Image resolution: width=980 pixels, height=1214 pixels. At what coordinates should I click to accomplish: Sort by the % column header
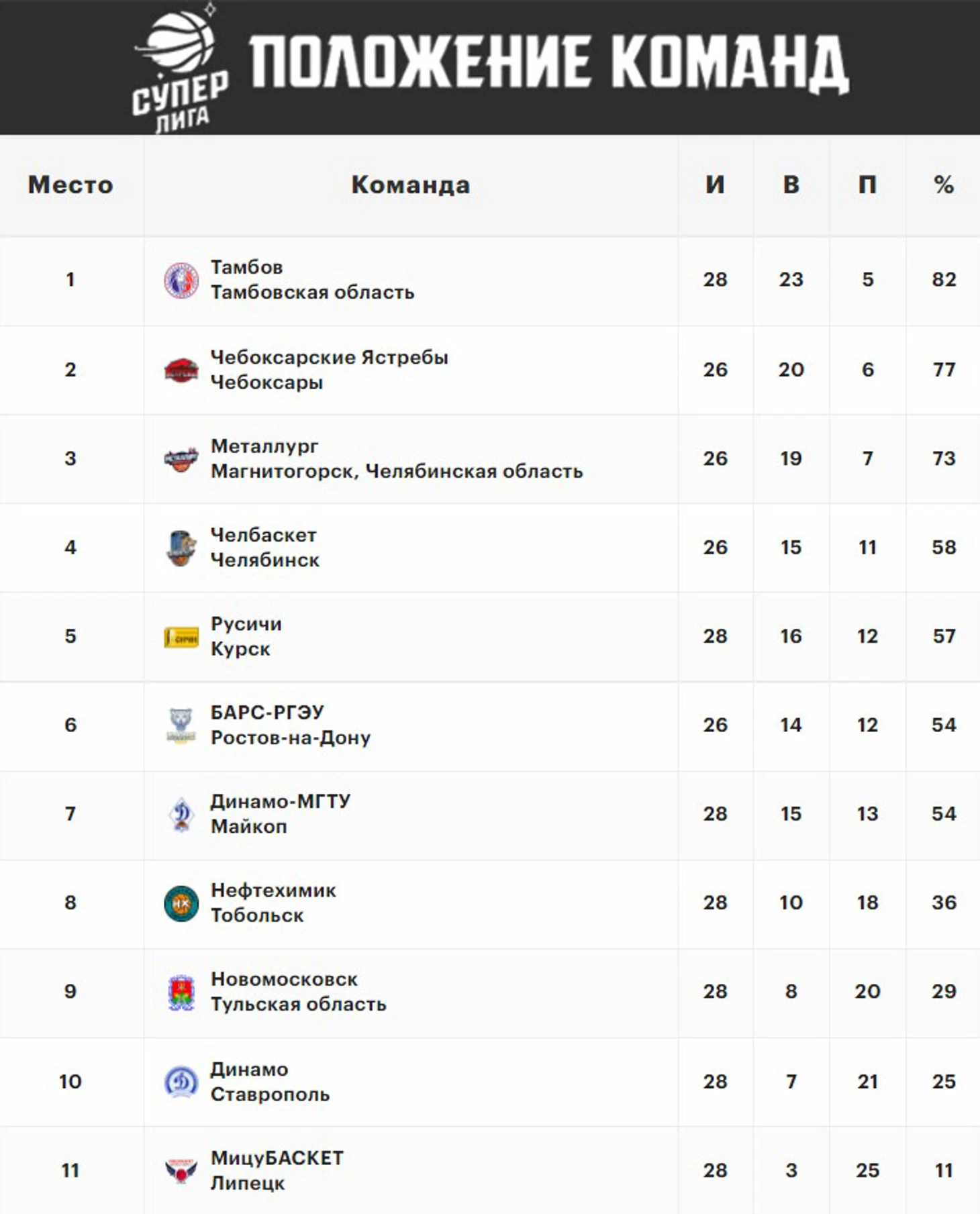point(944,185)
